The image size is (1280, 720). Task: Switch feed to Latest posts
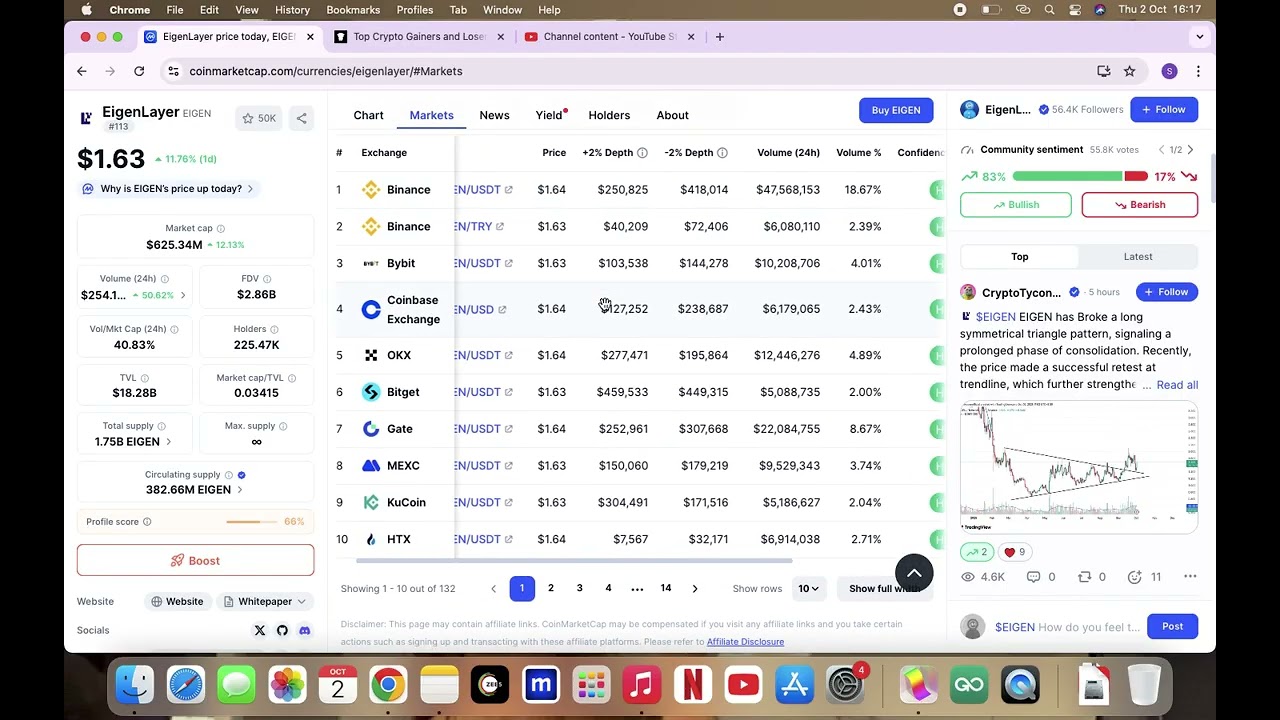pyautogui.click(x=1138, y=257)
